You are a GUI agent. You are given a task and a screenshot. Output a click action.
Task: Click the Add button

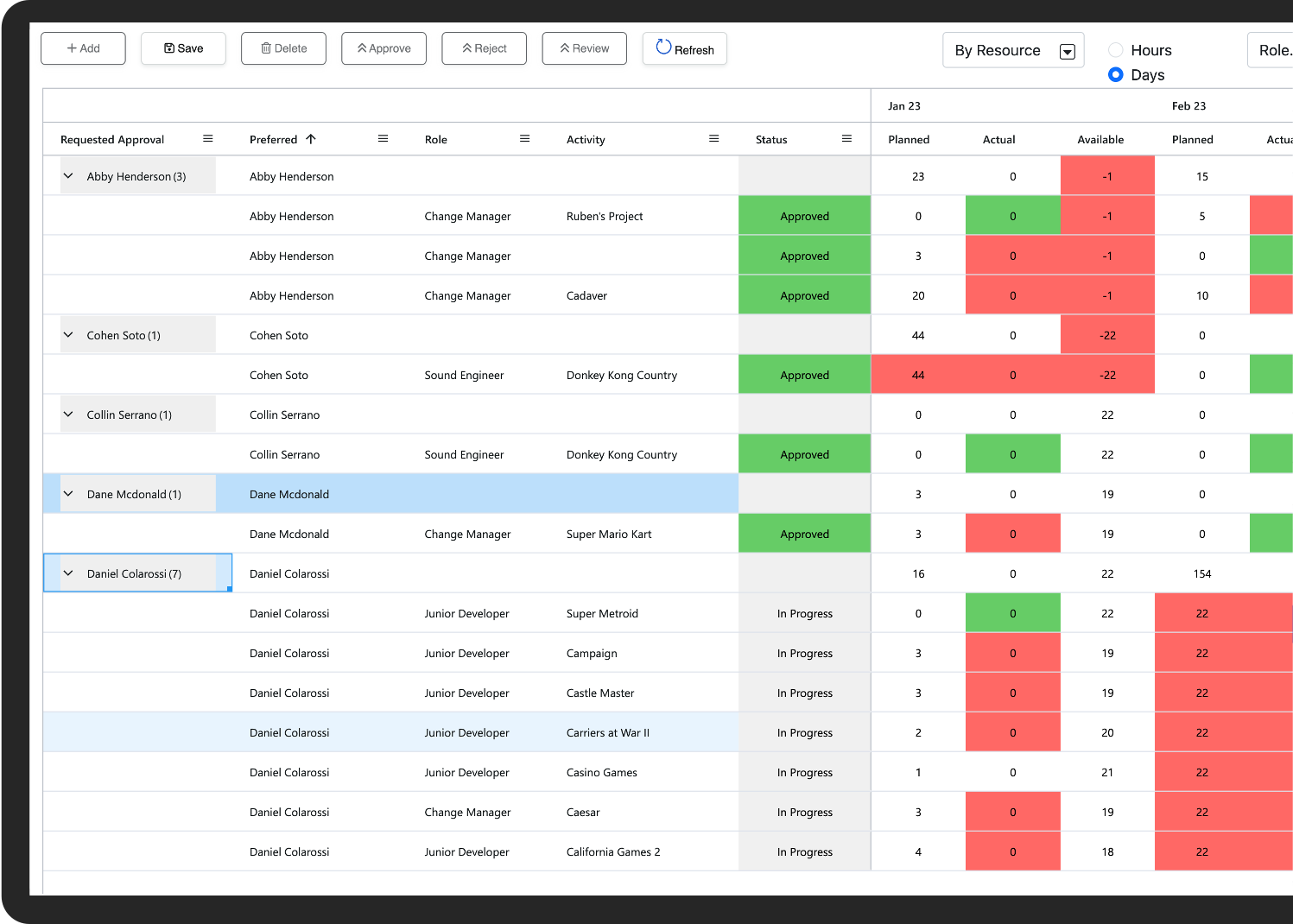coord(83,48)
